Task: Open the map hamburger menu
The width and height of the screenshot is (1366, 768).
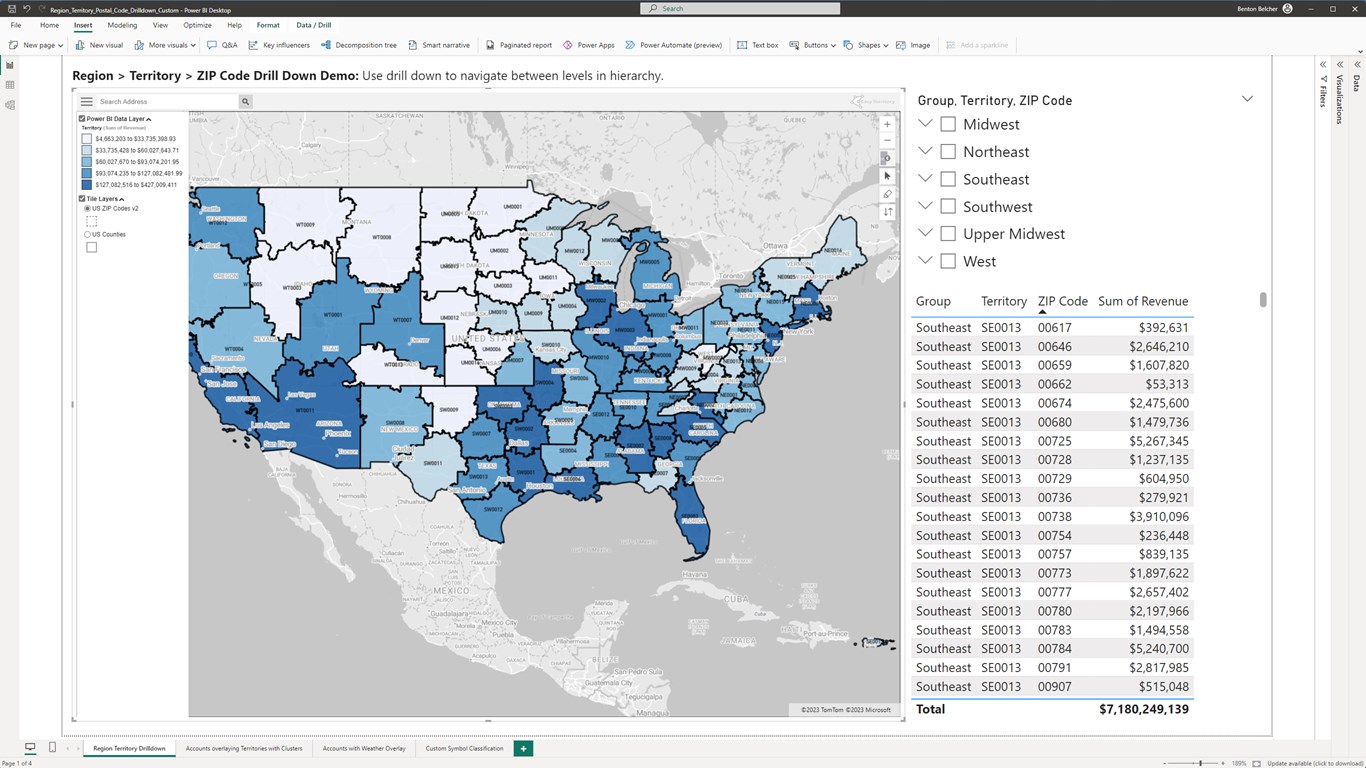Action: pyautogui.click(x=87, y=101)
